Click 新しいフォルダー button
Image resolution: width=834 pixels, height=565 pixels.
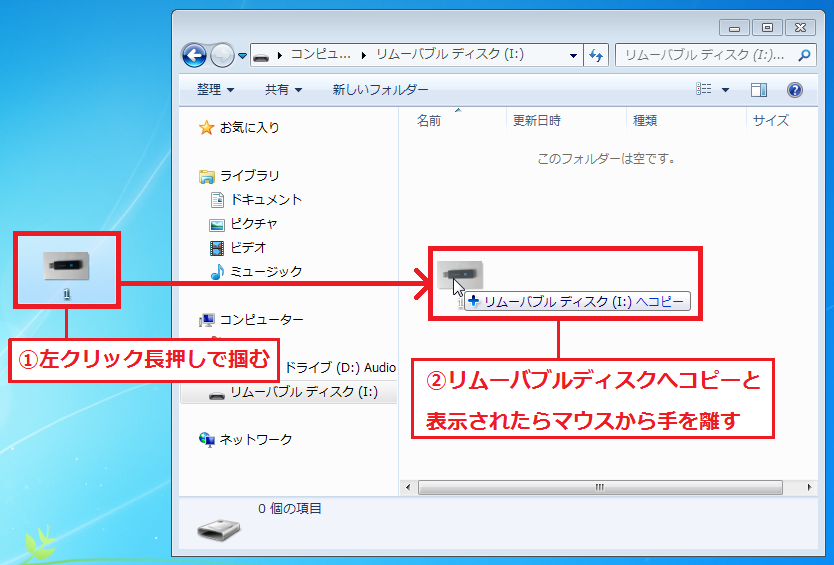380,90
